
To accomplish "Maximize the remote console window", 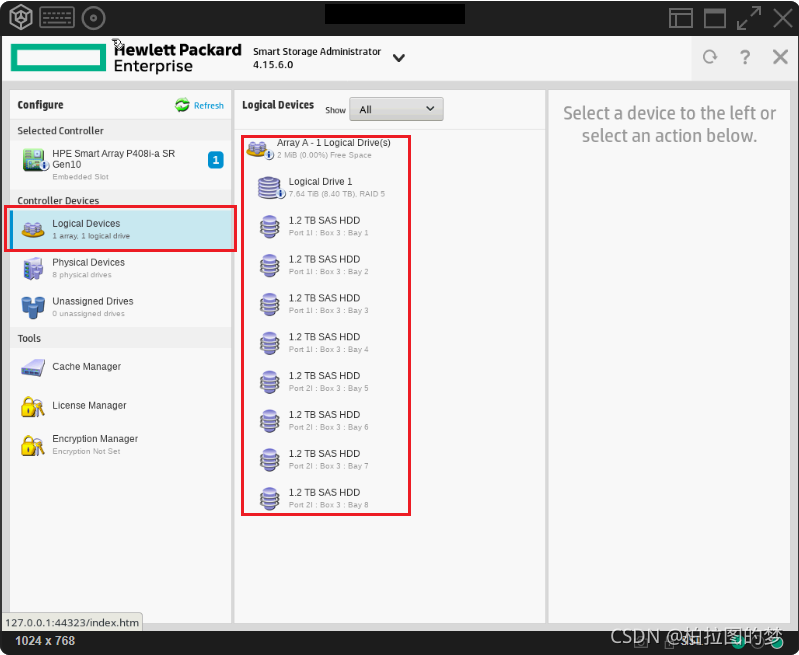I will [714, 18].
